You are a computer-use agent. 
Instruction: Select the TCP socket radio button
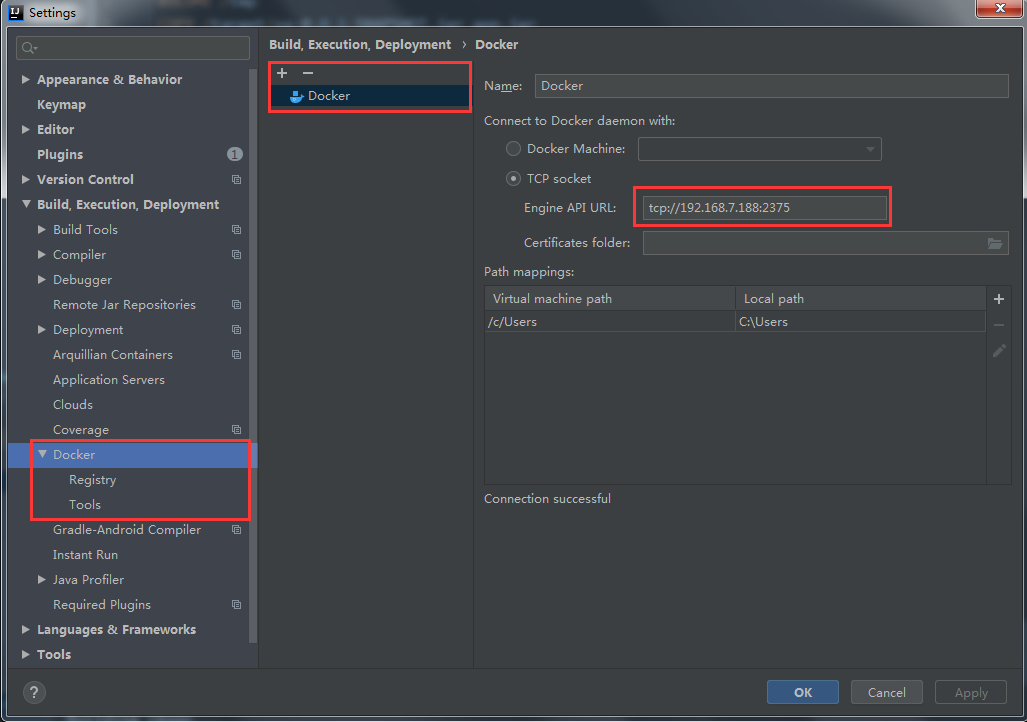[x=514, y=179]
